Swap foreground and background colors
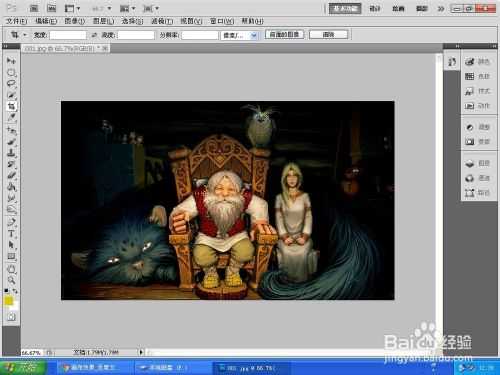Viewport: 500px width, 375px height. (x=15, y=291)
